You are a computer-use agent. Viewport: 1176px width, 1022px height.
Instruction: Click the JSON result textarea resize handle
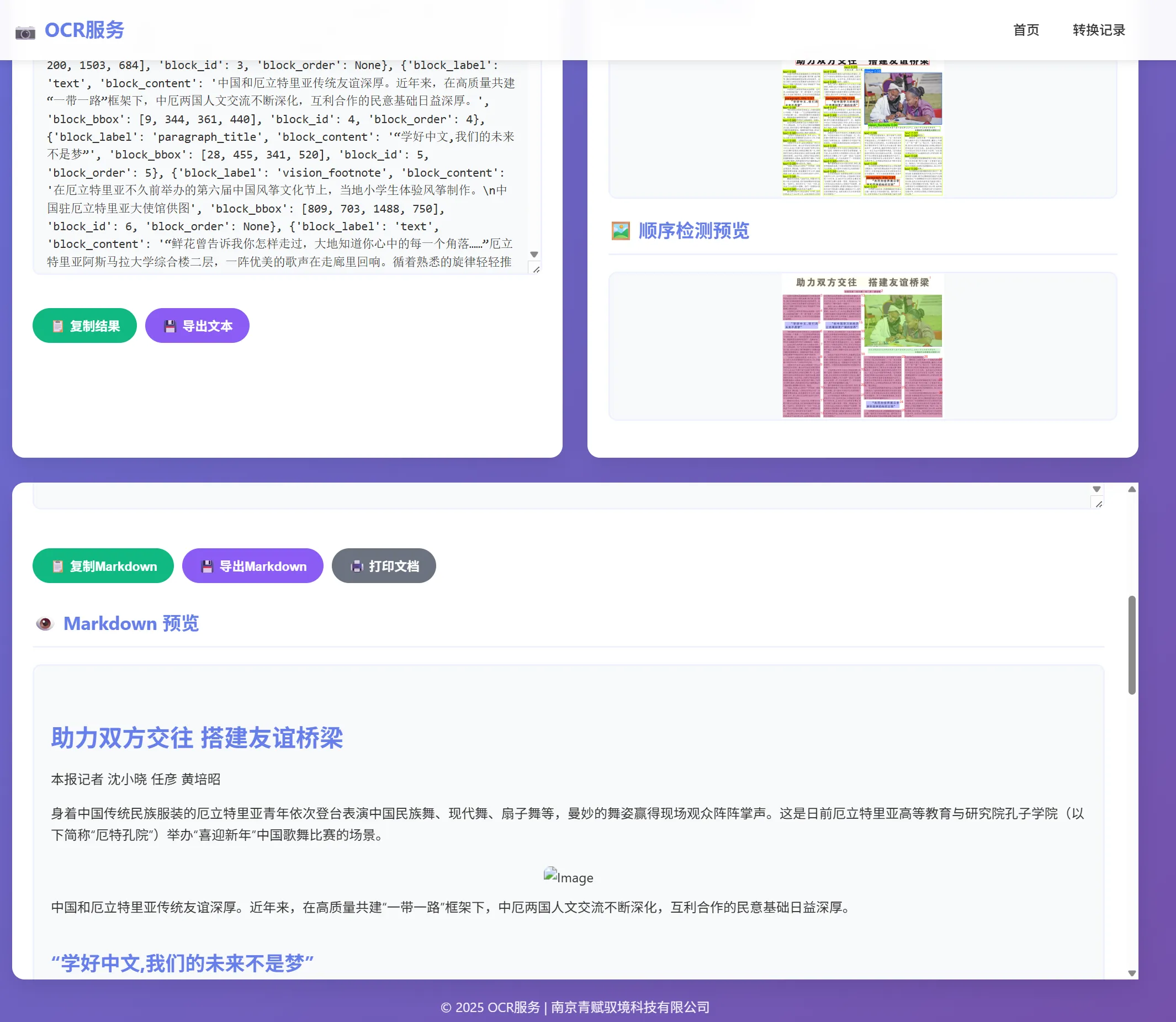[536, 269]
